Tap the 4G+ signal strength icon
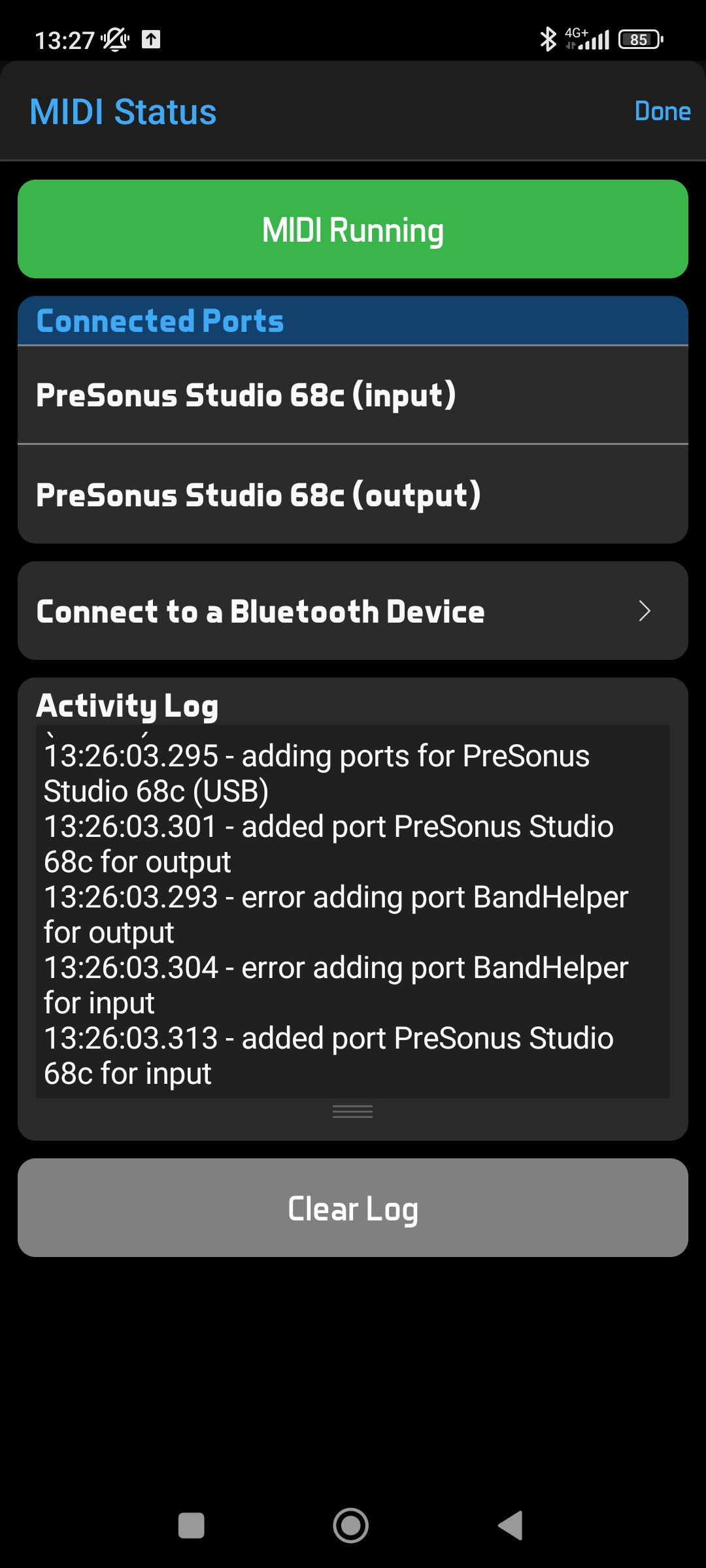Screen dimensions: 706x1568 tap(588, 39)
